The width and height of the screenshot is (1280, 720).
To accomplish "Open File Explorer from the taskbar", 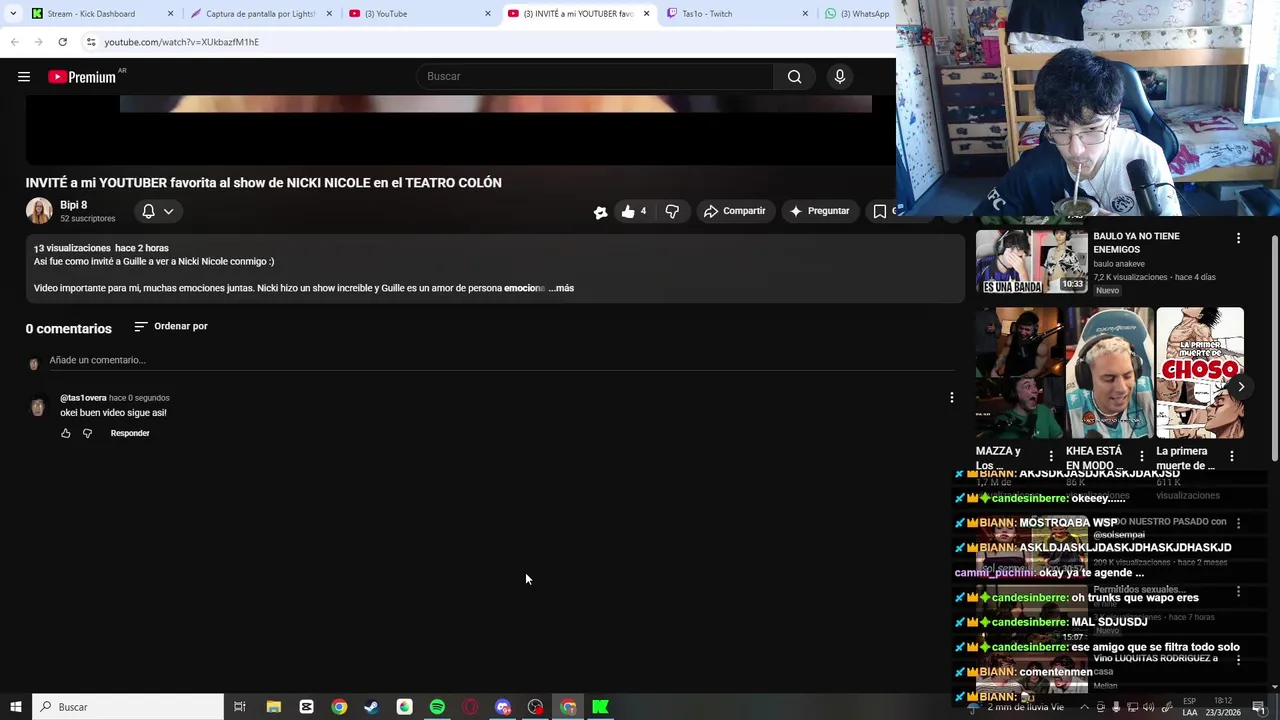I will 273,707.
